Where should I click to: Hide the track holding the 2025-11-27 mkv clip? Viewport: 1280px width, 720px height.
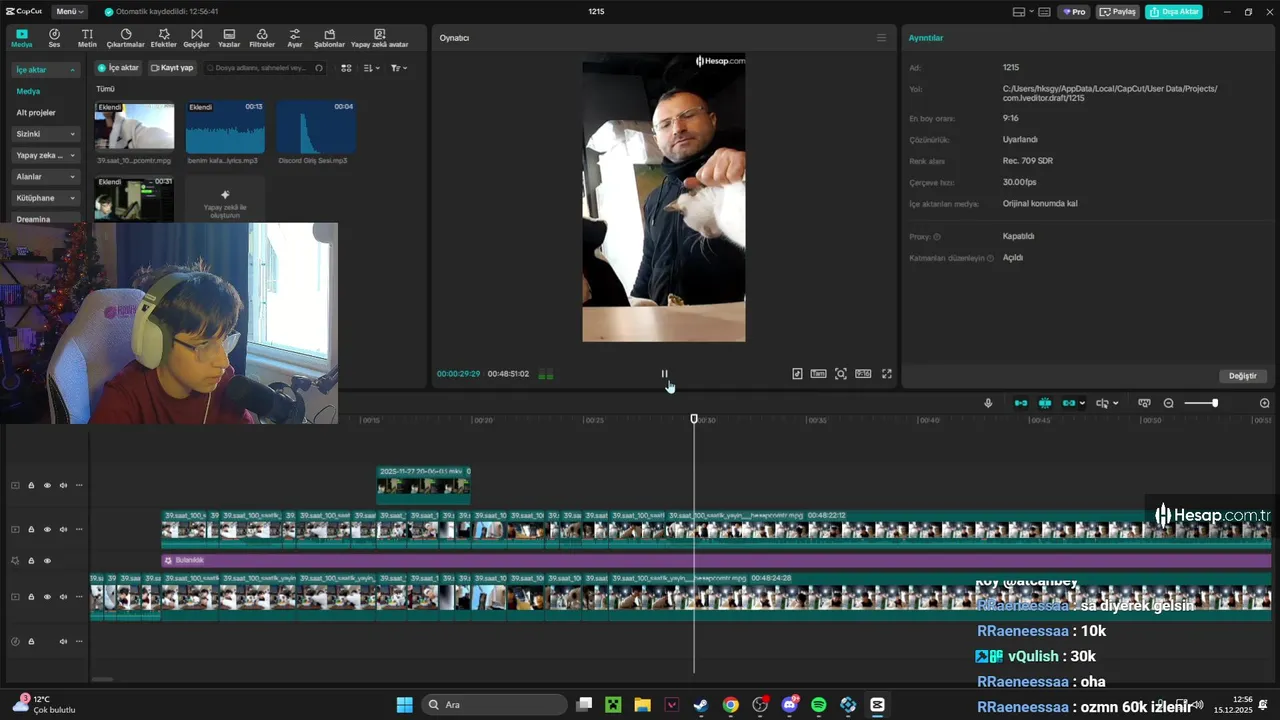pos(47,485)
